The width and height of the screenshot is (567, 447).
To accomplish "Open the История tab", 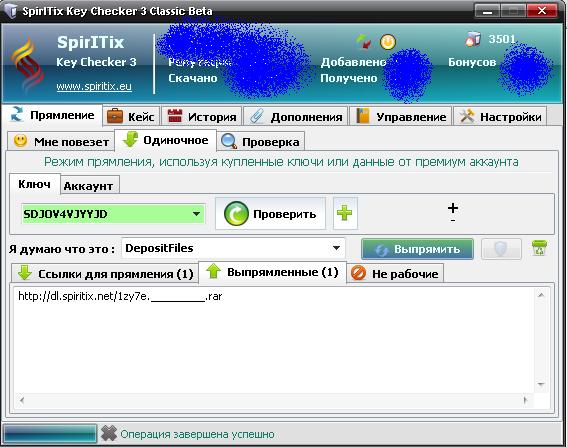I will pyautogui.click(x=201, y=117).
